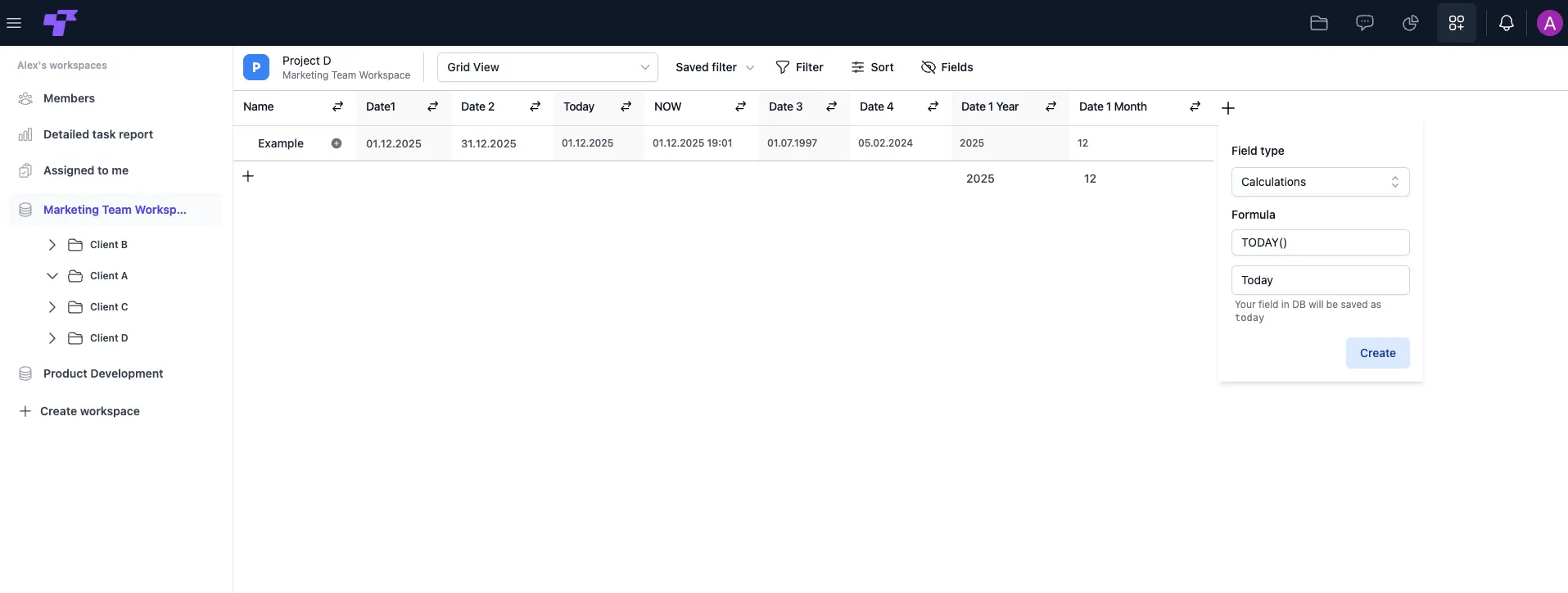Open the Sort toolbar option
This screenshot has width=1568, height=593.
872,67
